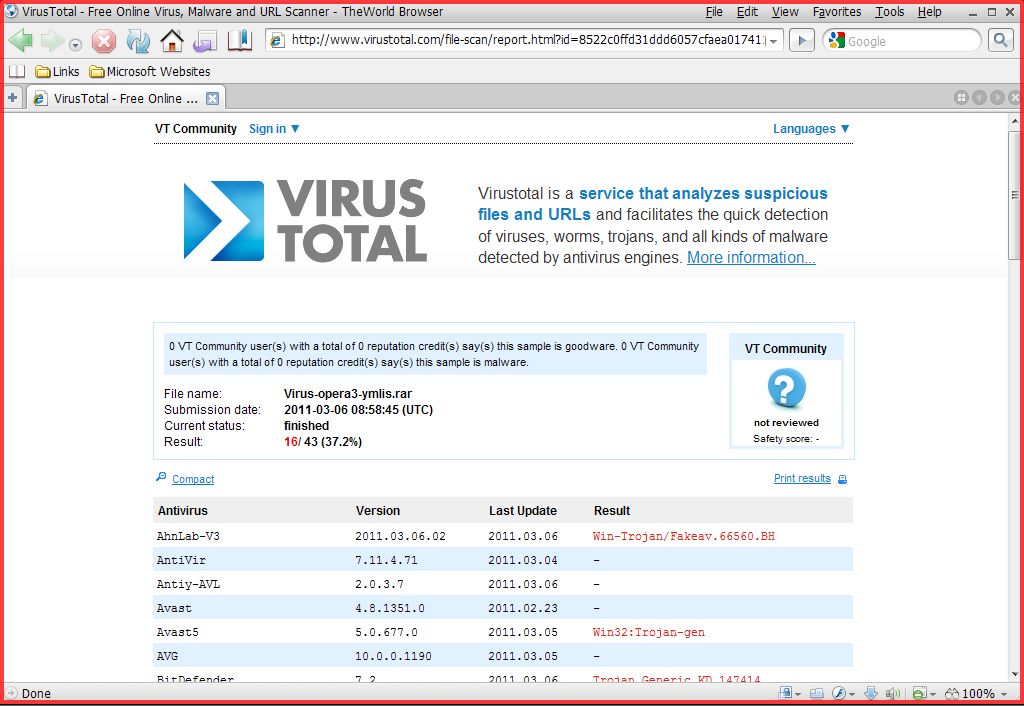This screenshot has height=706, width=1024.
Task: Open the Links favorites folder
Action: [x=57, y=71]
